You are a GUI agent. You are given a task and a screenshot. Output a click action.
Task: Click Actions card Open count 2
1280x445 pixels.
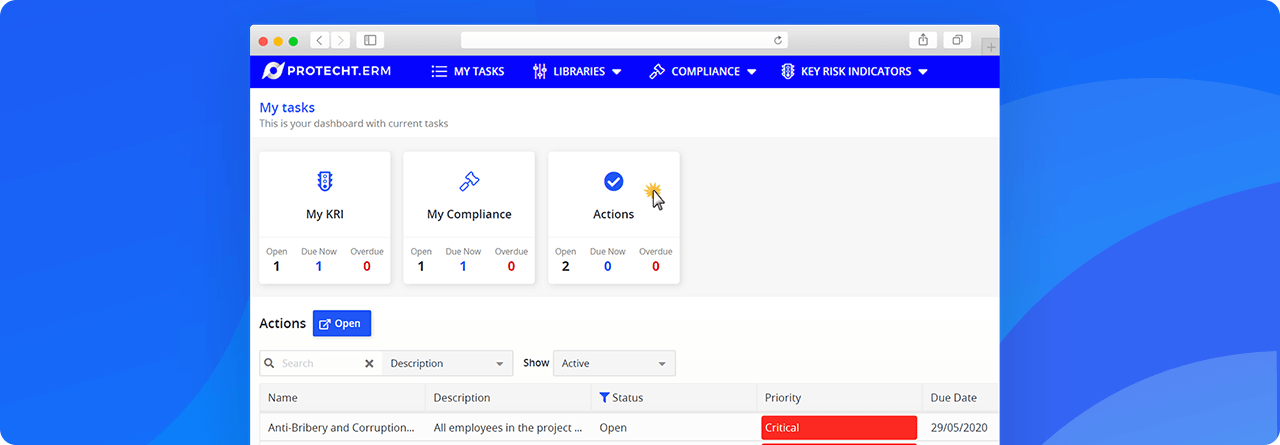point(565,266)
